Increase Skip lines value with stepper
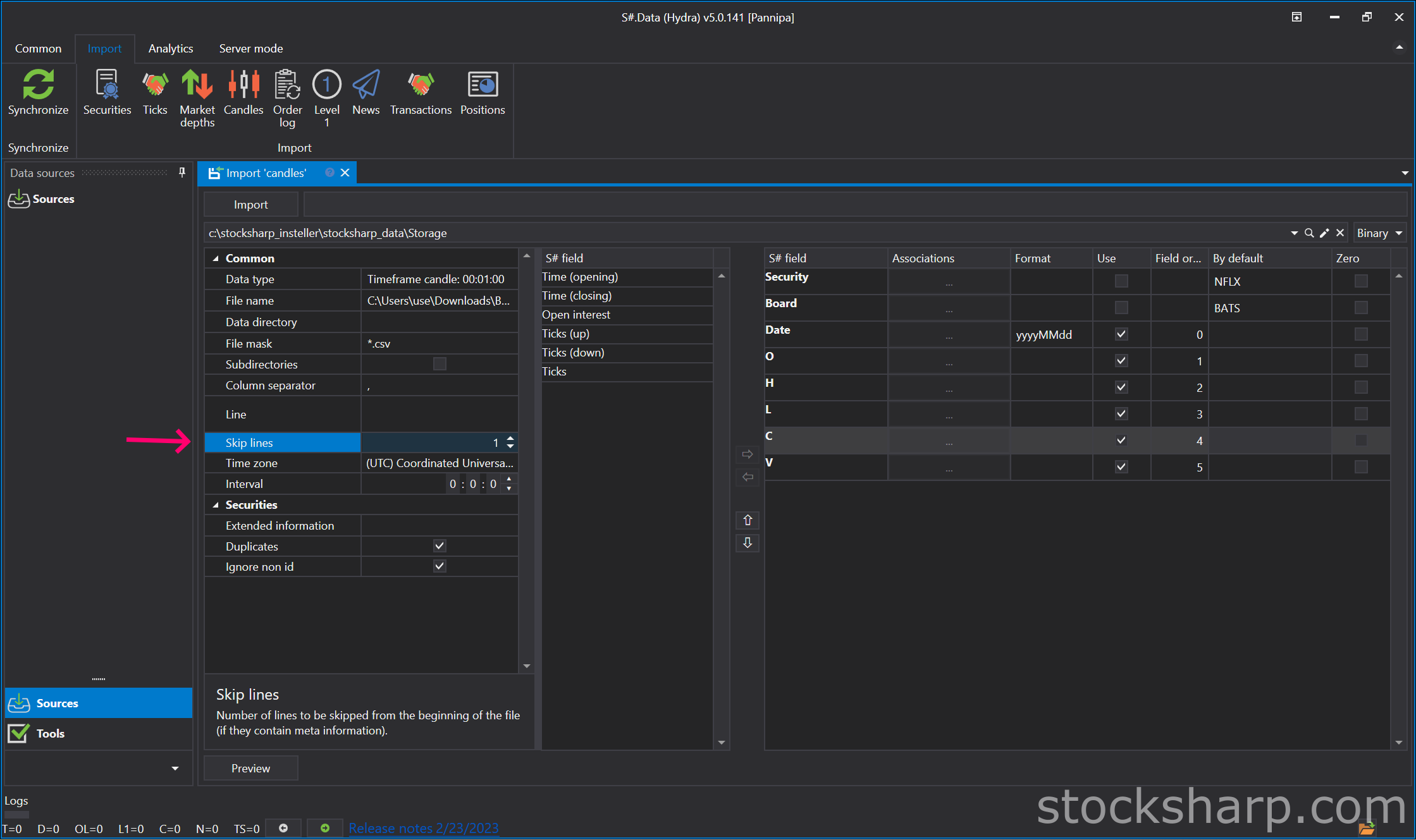The image size is (1416, 840). click(510, 439)
